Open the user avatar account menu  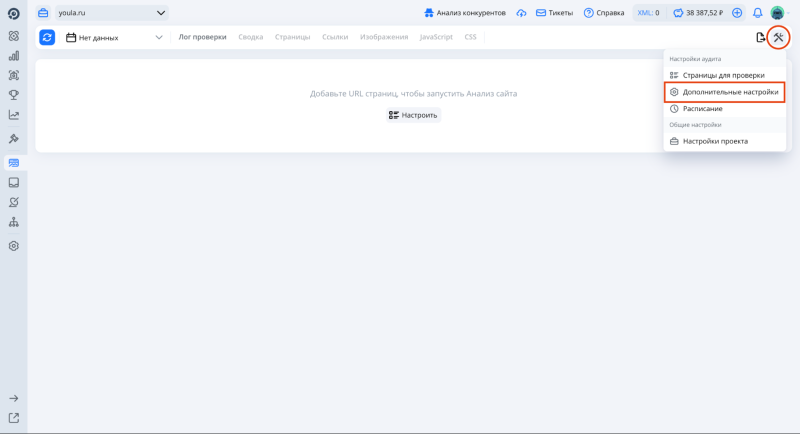pyautogui.click(x=777, y=13)
